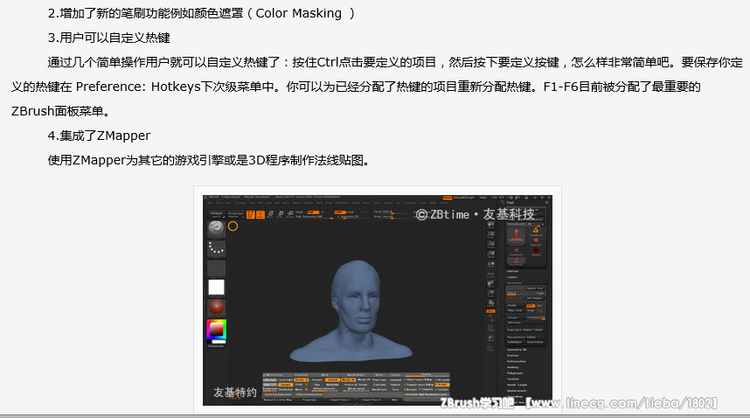Pick a color in the rainbow color picker
This screenshot has width=750, height=418.
coord(216,329)
